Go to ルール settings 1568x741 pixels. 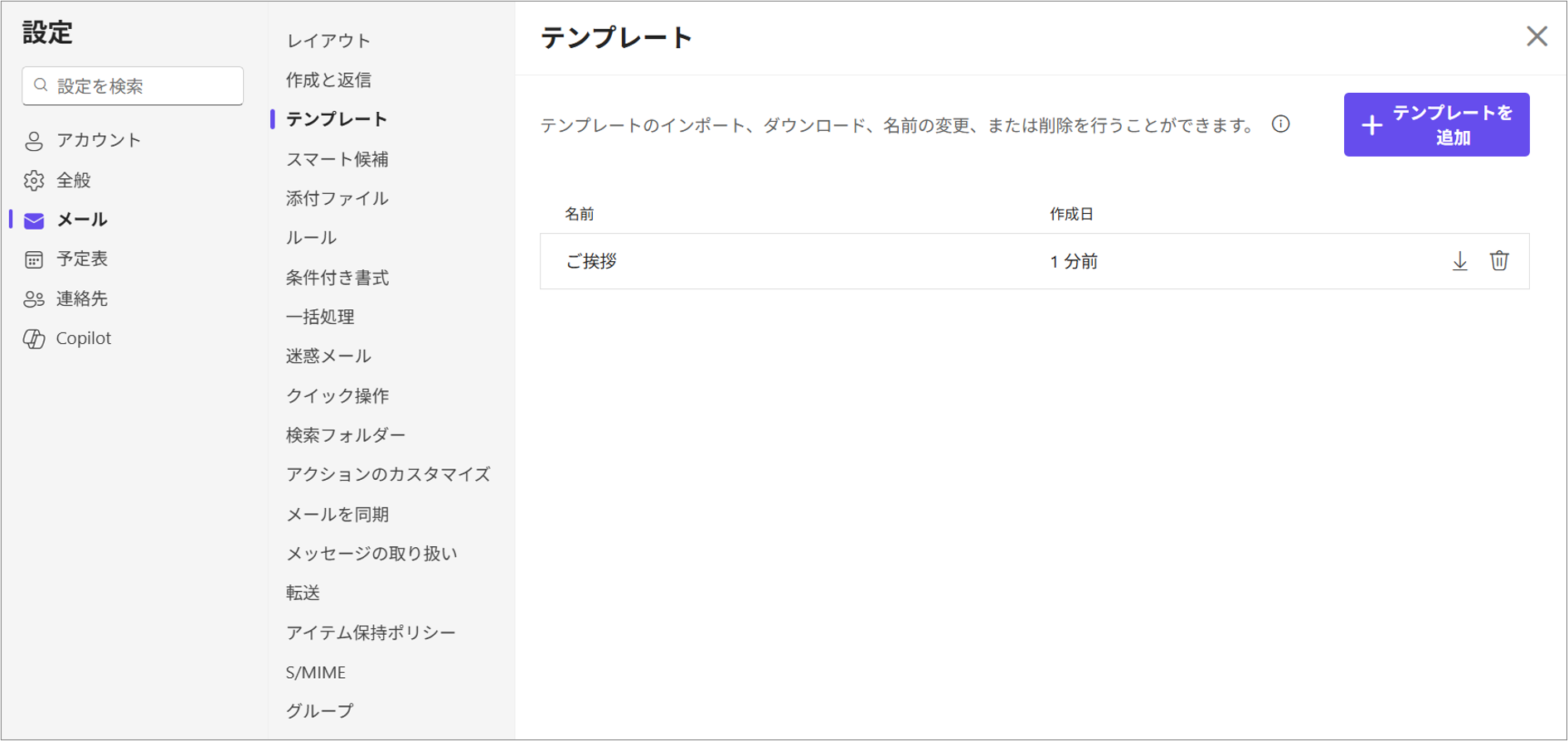tap(311, 238)
